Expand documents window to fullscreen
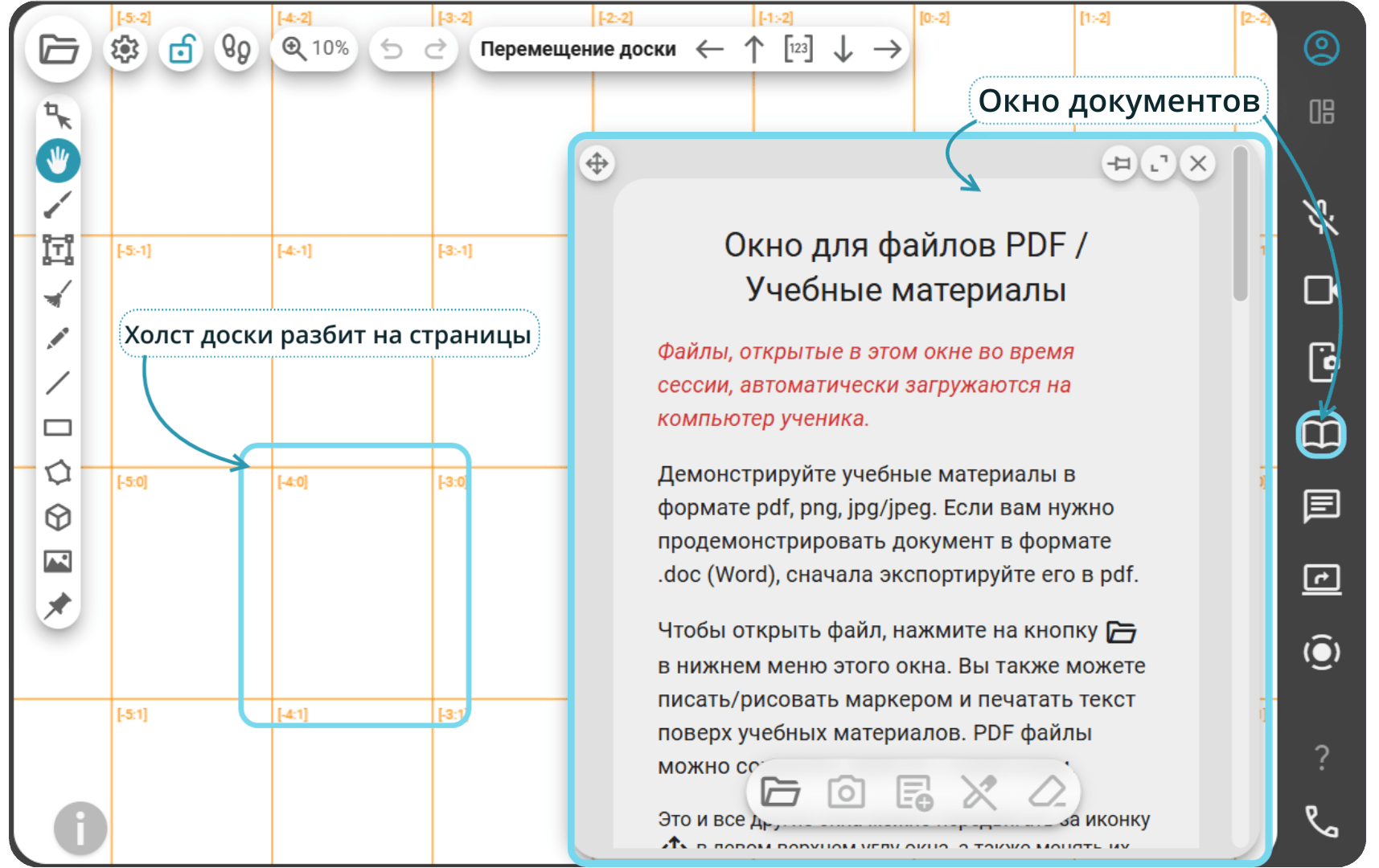The image size is (1379, 868). click(1159, 164)
